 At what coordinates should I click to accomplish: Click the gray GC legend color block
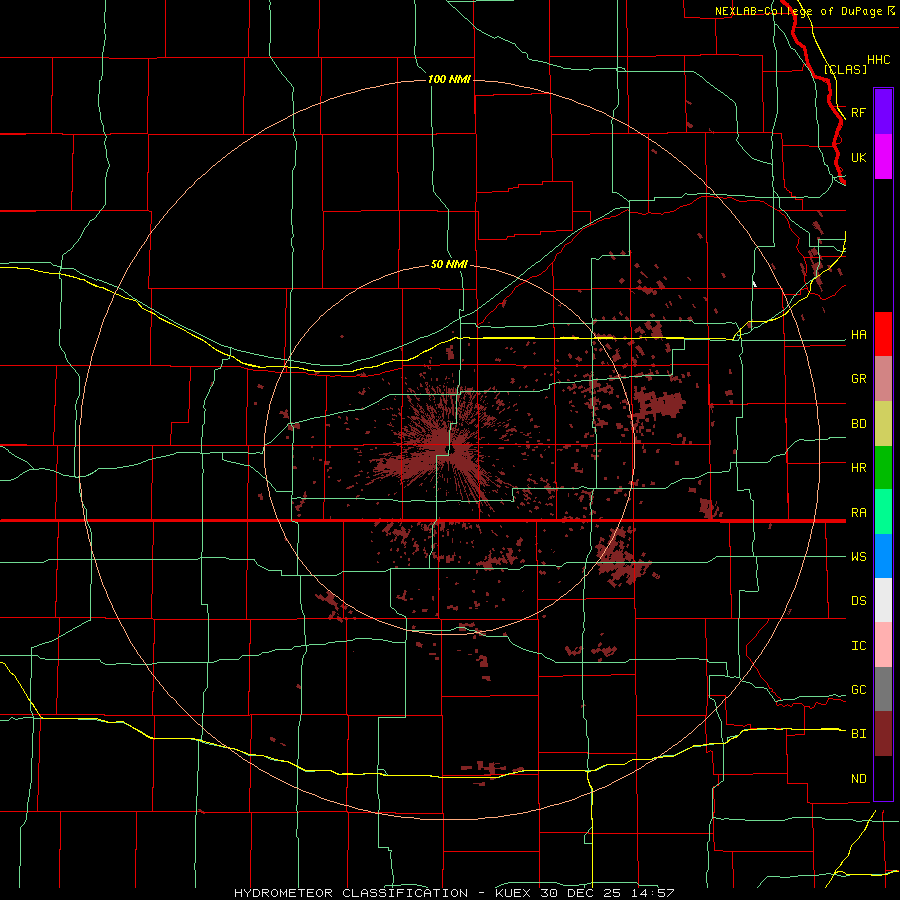point(883,689)
